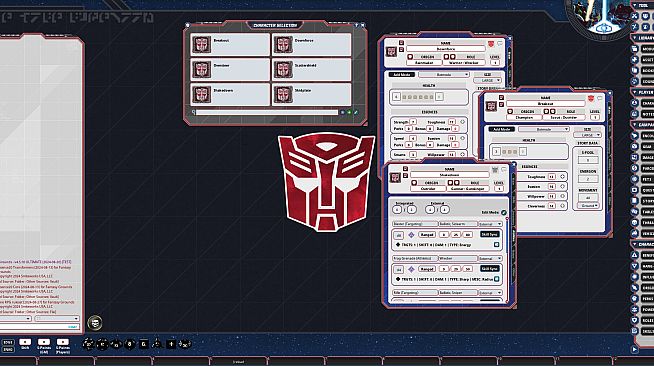Open Gear icon in Campaign sidebar
Image resolution: width=654 pixels, height=366 pixels.
click(x=635, y=146)
